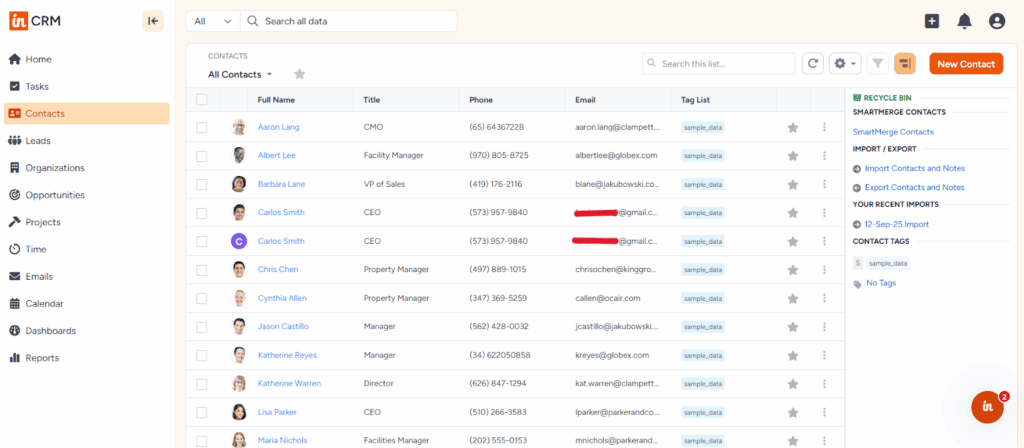Click the filter funnel icon
This screenshot has width=1024, height=448.
(877, 64)
